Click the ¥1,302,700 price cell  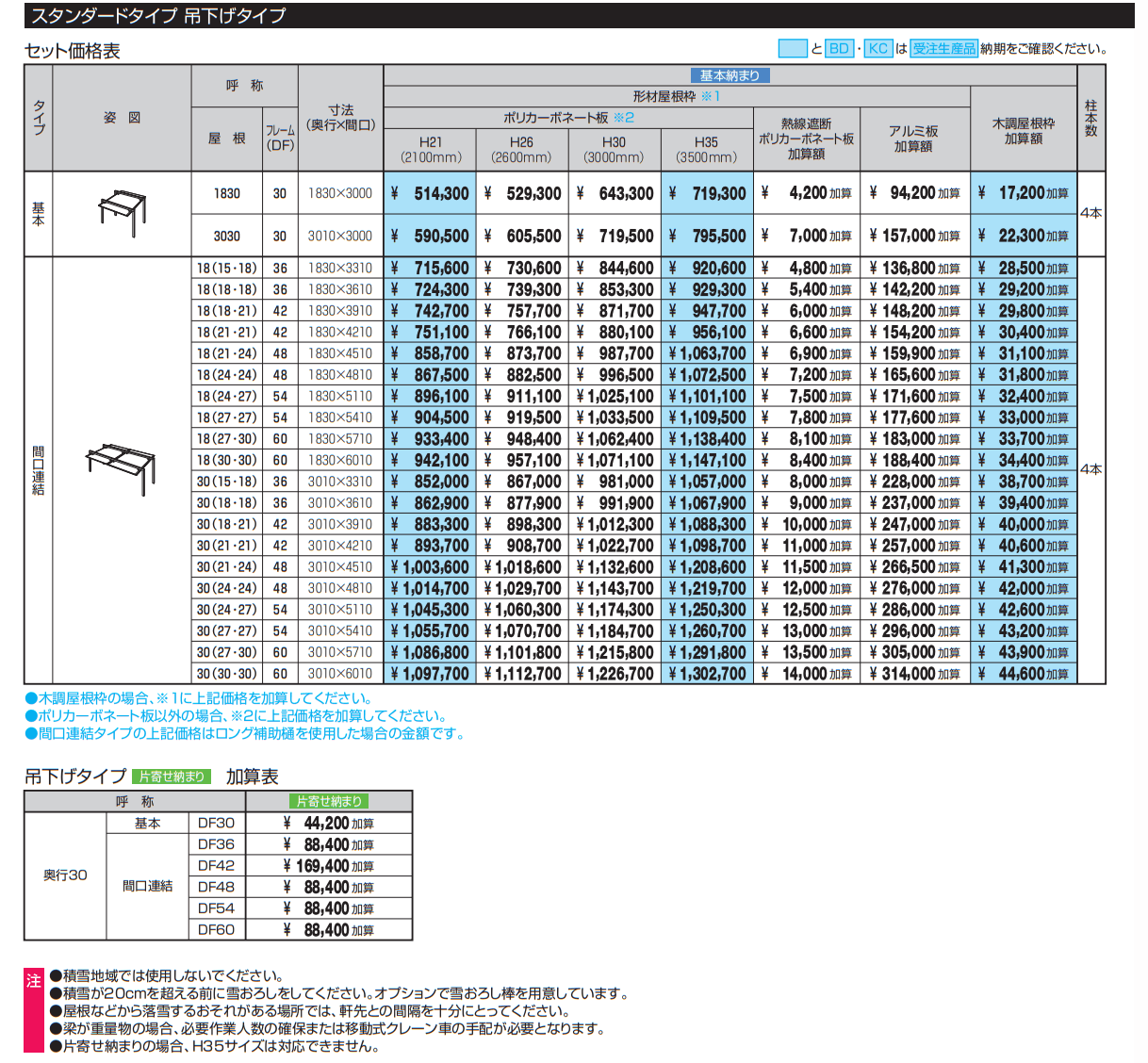click(707, 674)
